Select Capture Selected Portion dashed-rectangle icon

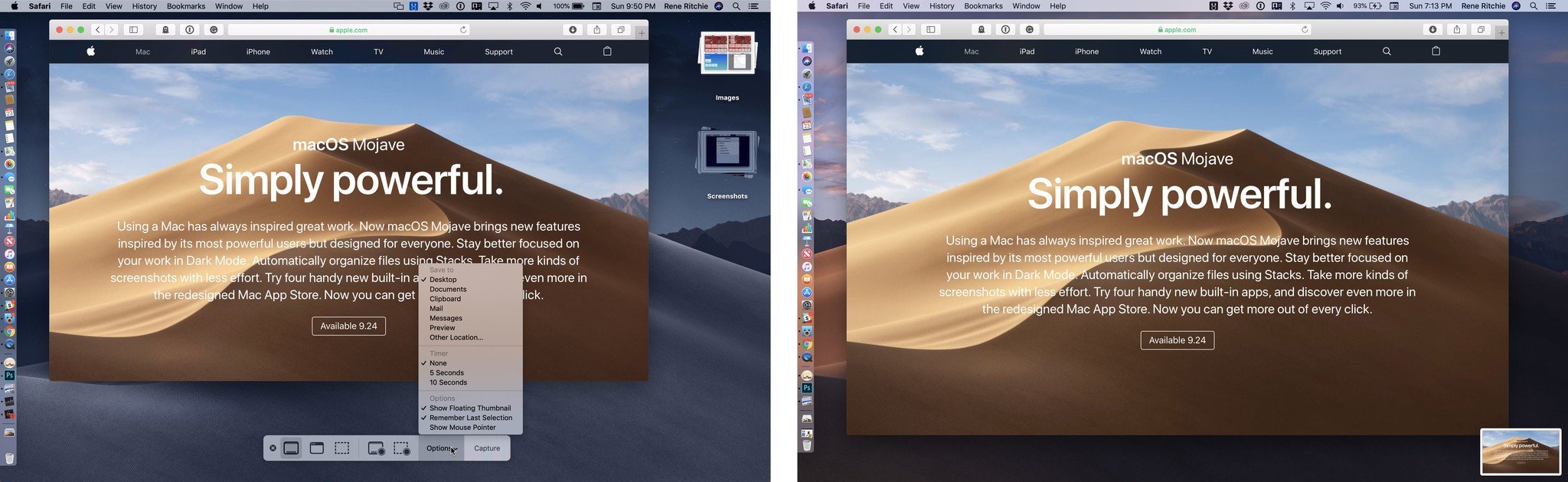(342, 448)
